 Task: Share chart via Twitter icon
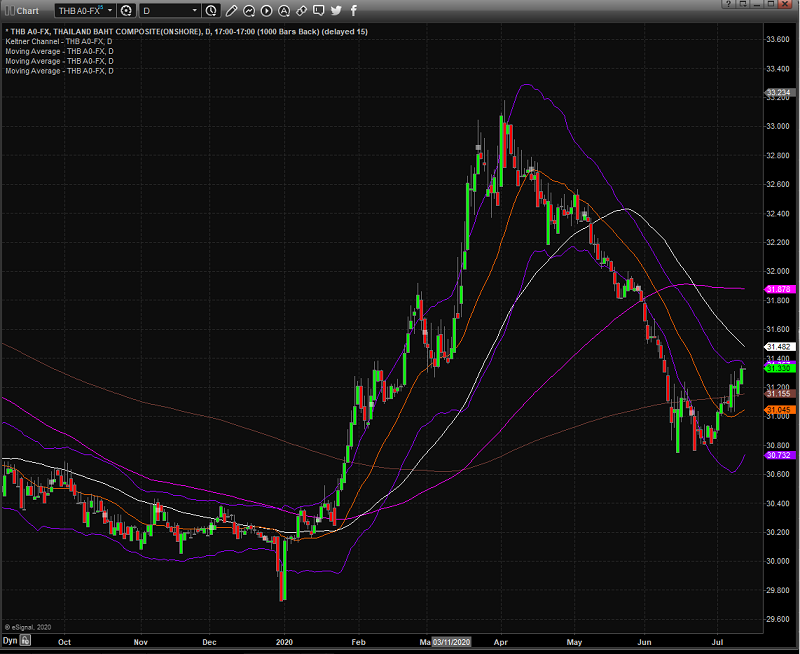click(335, 10)
